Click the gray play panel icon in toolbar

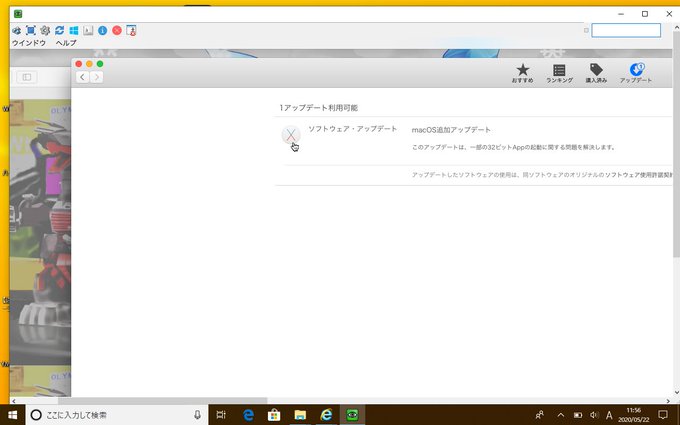pyautogui.click(x=88, y=30)
